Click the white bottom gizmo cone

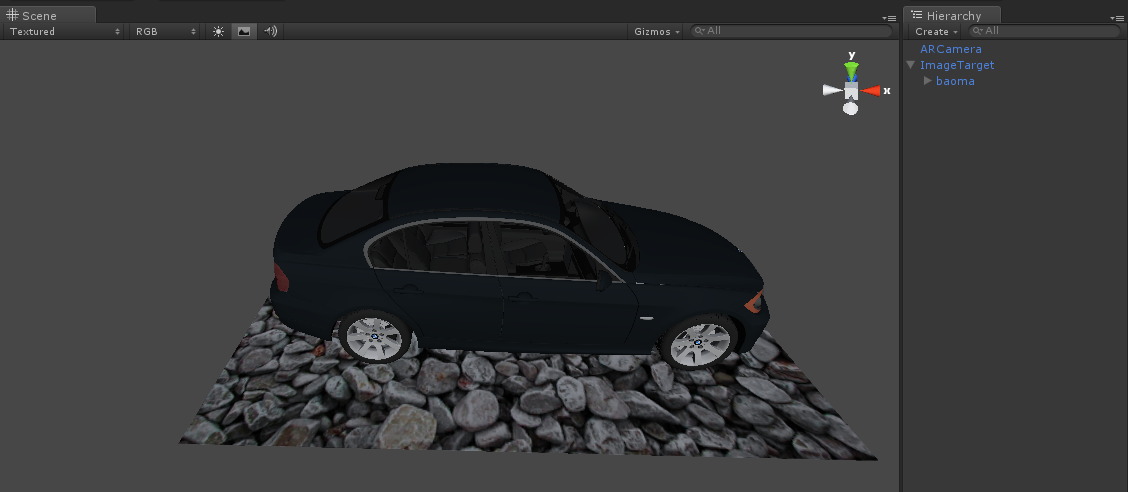pyautogui.click(x=851, y=108)
